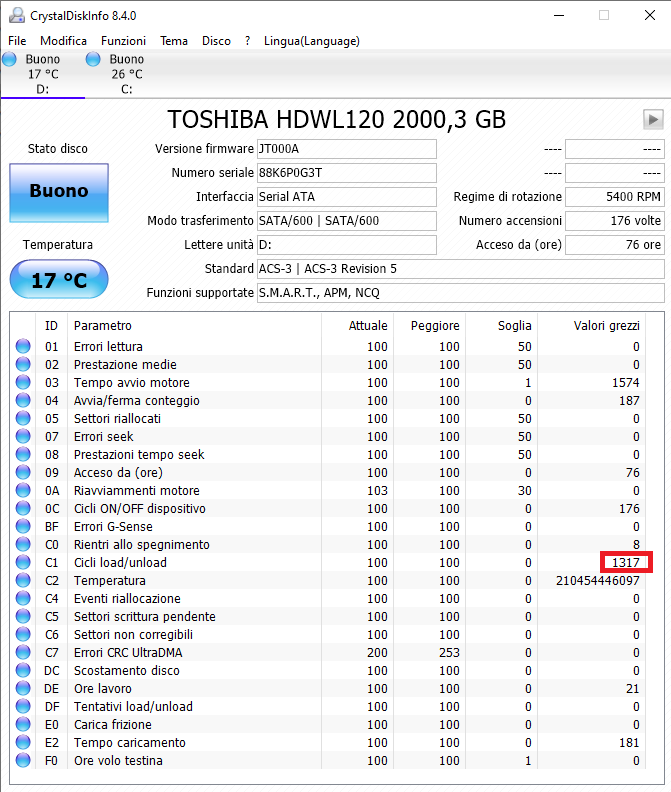Click status orb of Cicli ON/OFF dispositivo row

[23, 508]
